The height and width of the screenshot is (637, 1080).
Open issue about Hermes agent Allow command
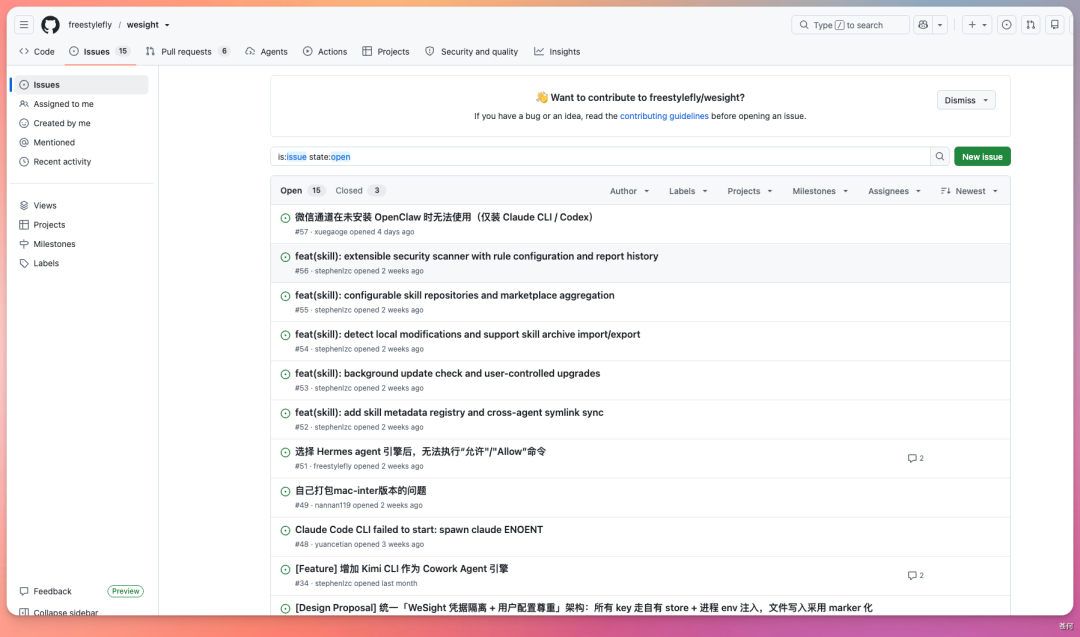coord(420,452)
